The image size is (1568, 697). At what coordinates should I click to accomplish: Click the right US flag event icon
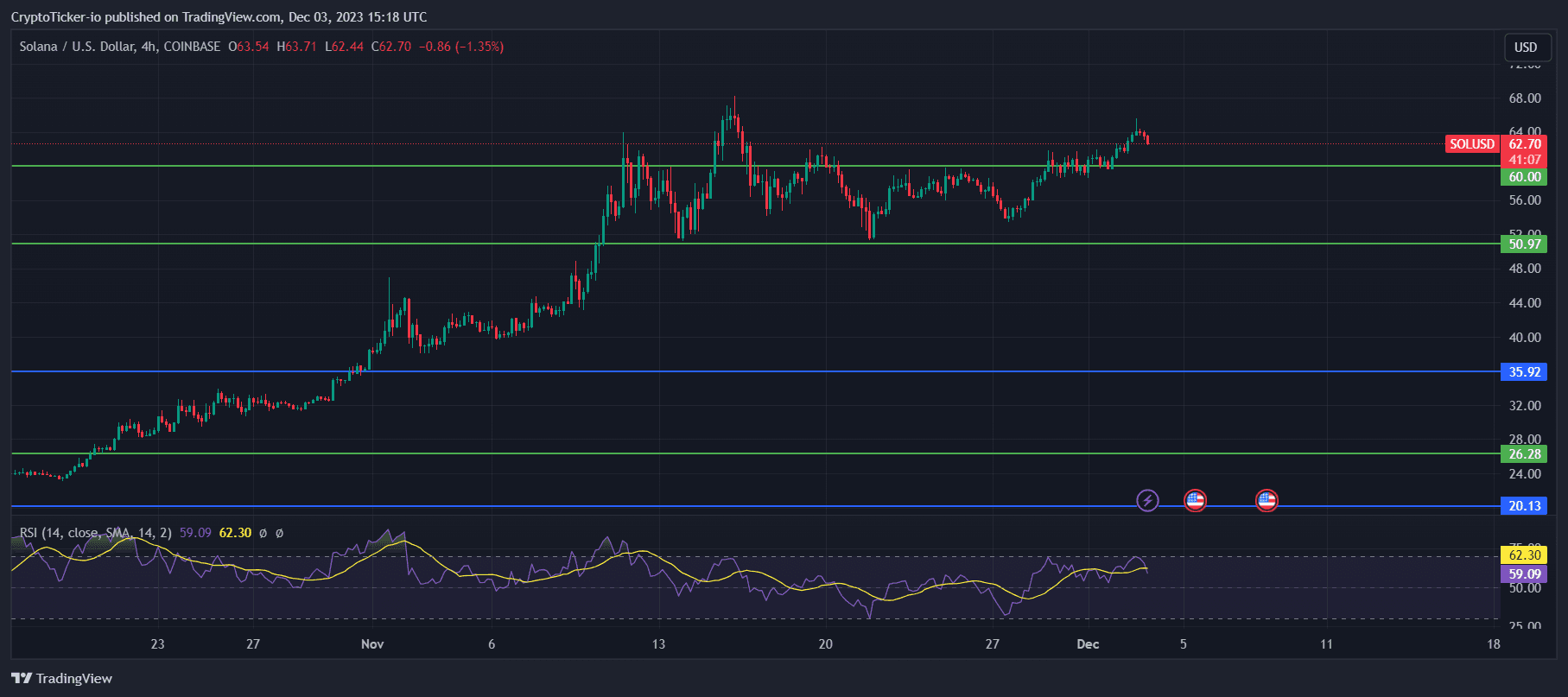[x=1266, y=500]
